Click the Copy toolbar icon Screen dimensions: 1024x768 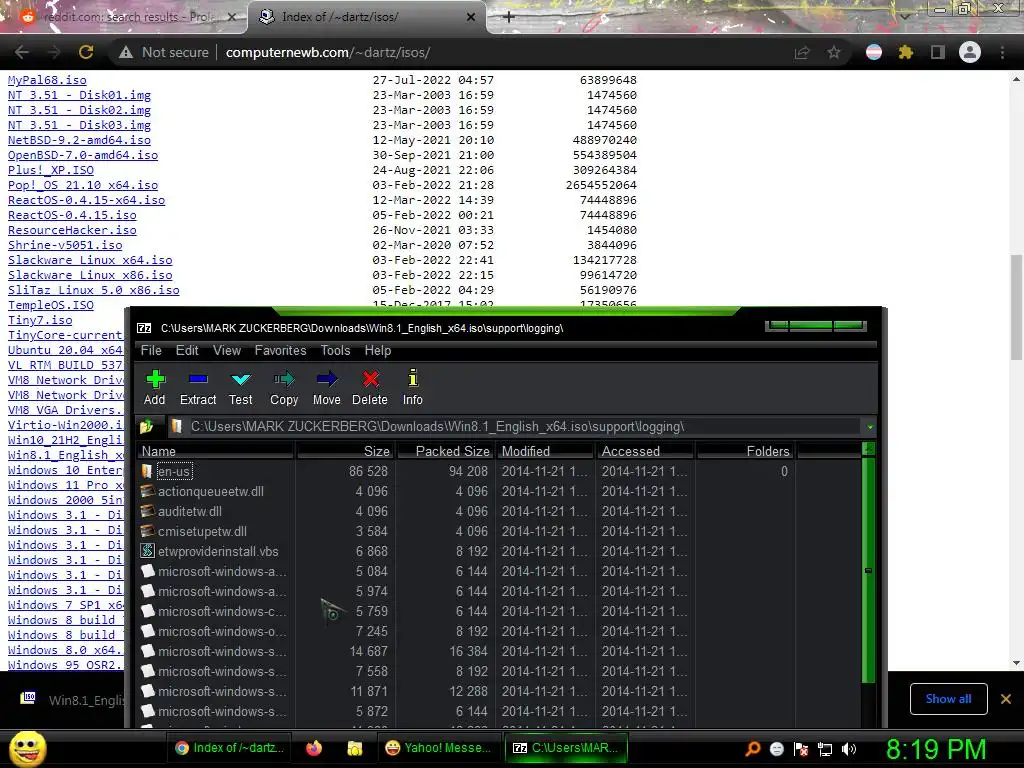click(x=283, y=388)
